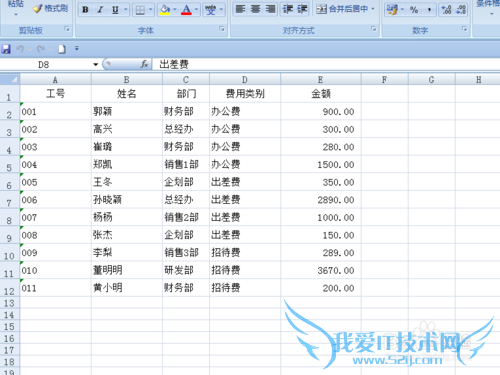
Task: Save workbook from quick access toolbar
Action: coord(6,49)
